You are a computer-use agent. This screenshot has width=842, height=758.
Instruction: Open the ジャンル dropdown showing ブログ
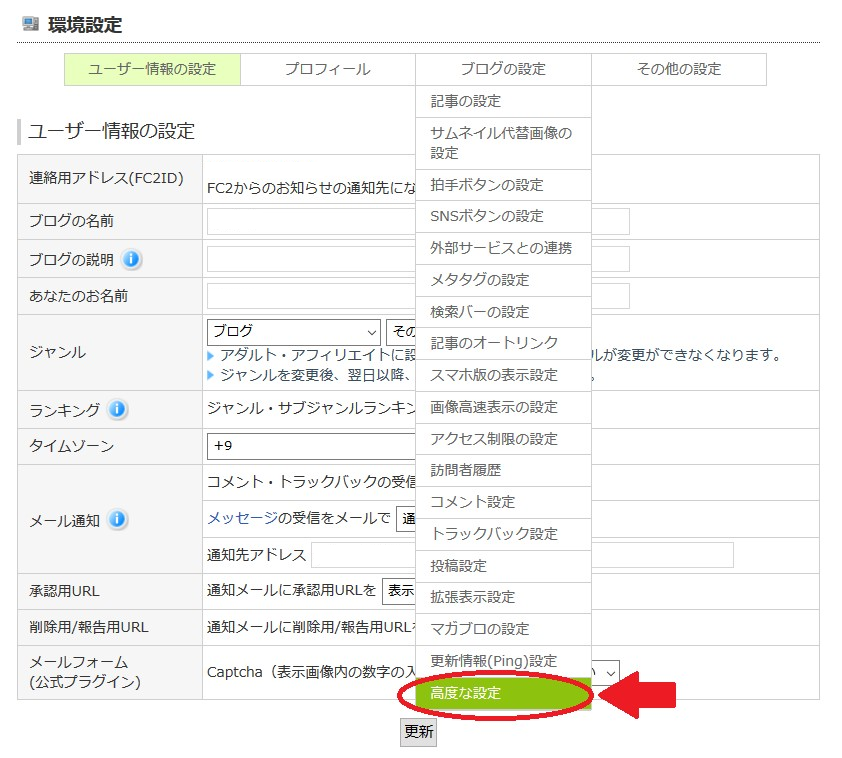click(293, 331)
